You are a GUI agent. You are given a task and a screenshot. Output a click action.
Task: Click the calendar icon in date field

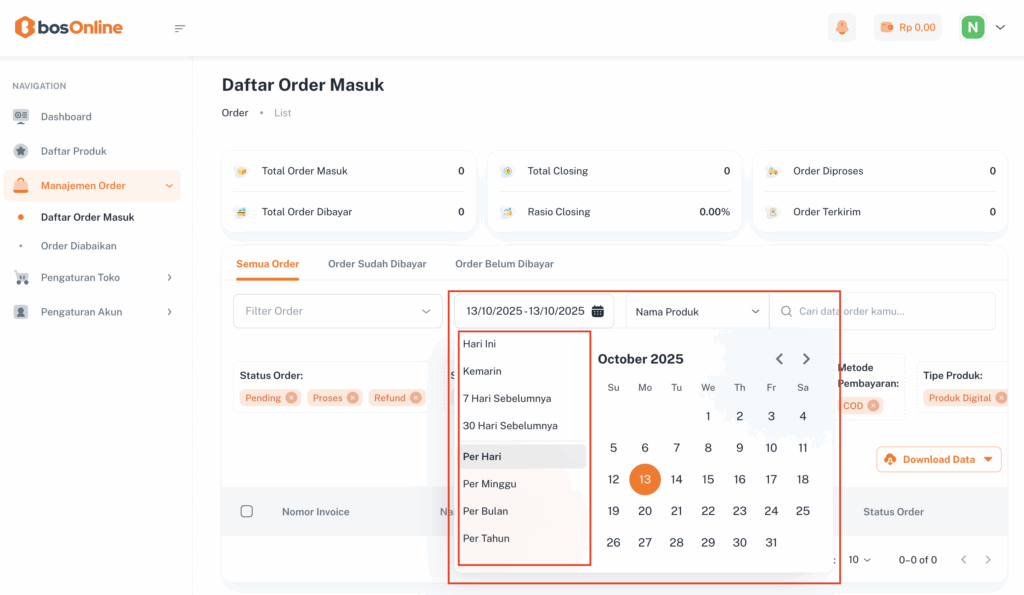tap(597, 311)
